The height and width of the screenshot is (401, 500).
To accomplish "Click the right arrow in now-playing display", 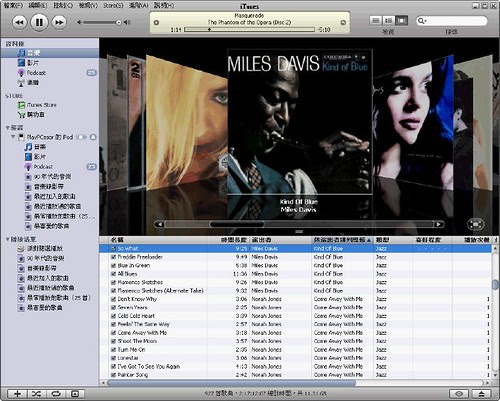I will (x=343, y=23).
